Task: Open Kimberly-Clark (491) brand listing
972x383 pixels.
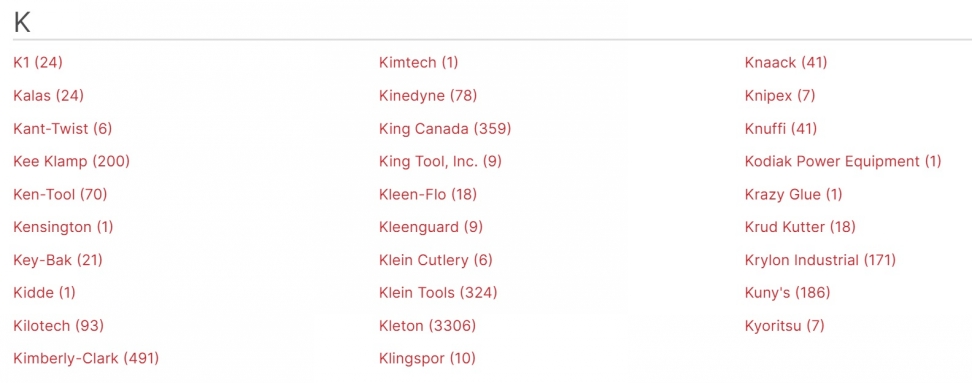Action: (86, 358)
